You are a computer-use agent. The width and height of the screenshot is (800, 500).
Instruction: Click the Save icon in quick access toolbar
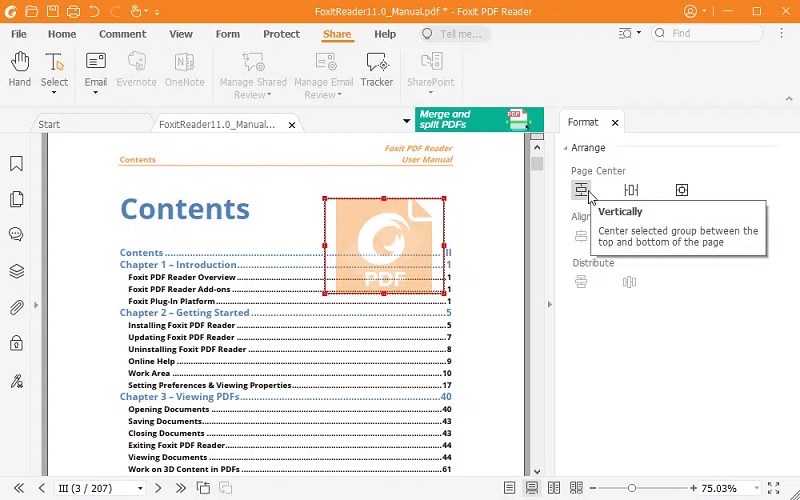(53, 11)
